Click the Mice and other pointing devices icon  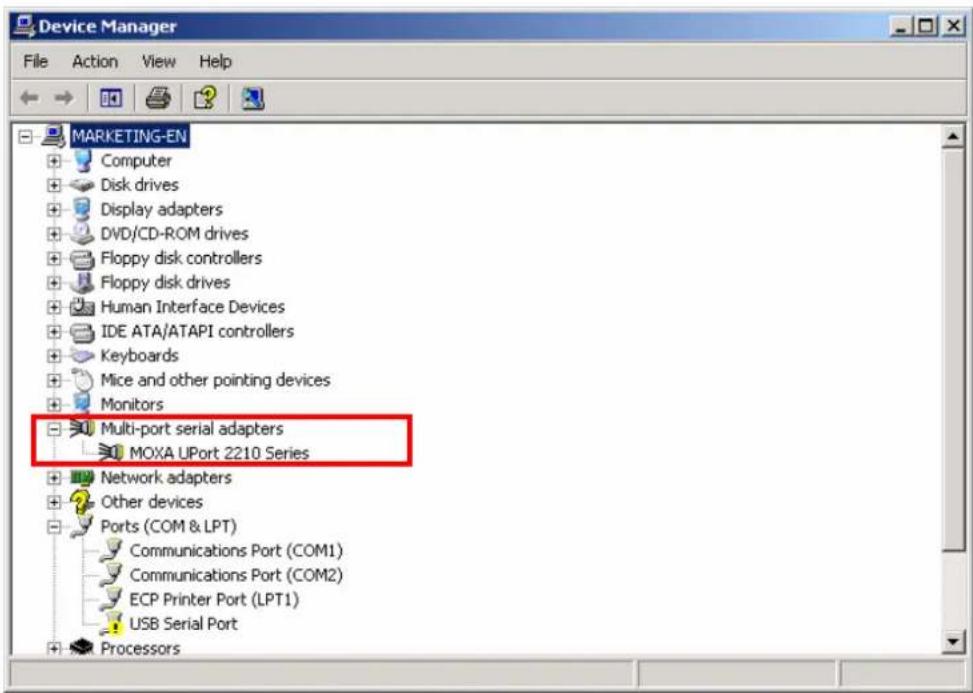click(x=81, y=380)
